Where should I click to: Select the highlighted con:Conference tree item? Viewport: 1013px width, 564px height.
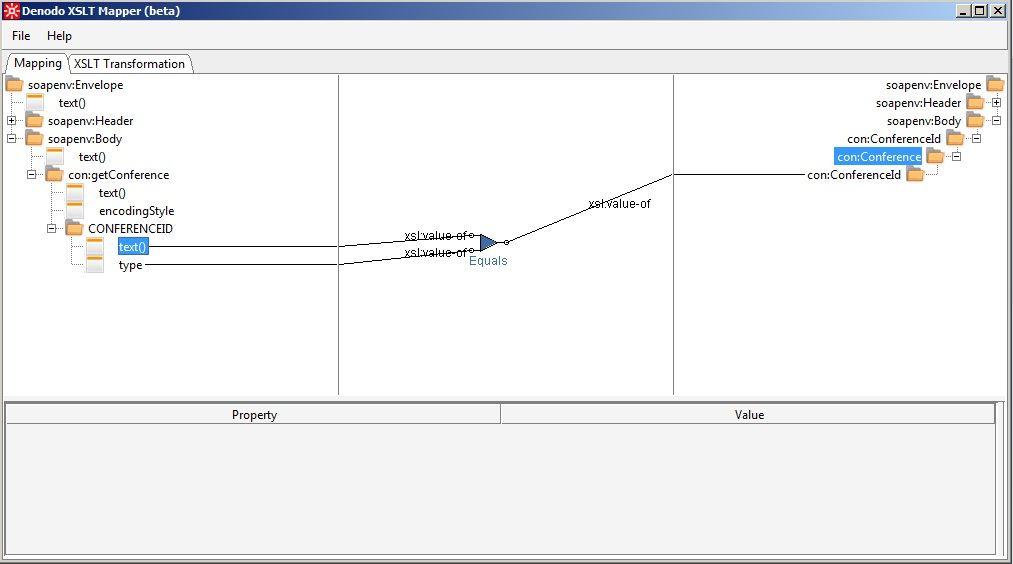[x=879, y=157]
